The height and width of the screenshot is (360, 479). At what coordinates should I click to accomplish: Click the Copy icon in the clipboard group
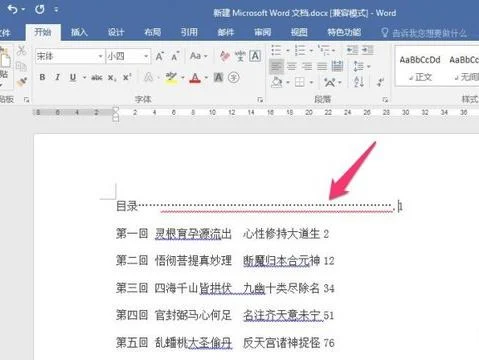click(x=21, y=66)
